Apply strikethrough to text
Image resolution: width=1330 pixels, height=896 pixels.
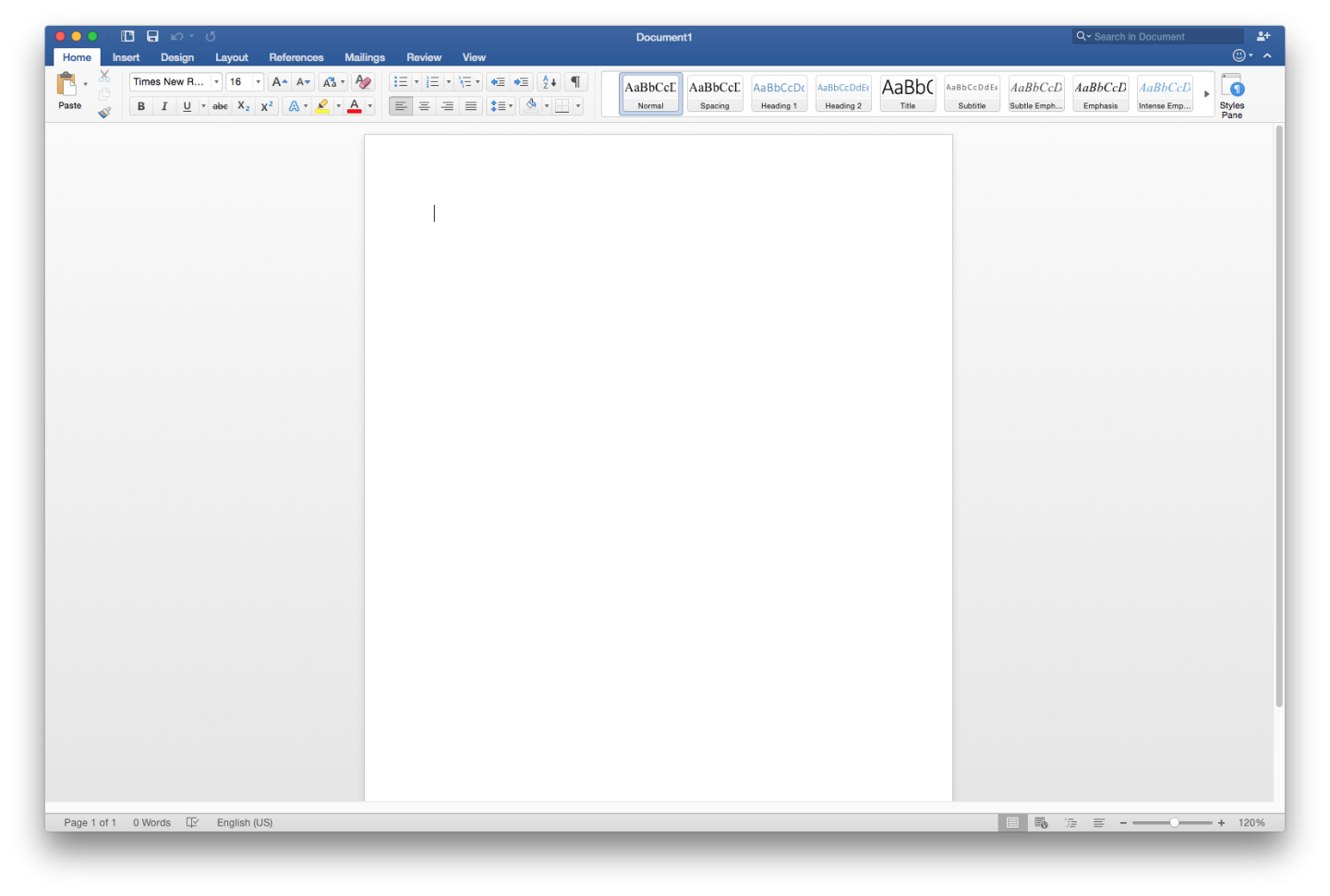coord(219,105)
